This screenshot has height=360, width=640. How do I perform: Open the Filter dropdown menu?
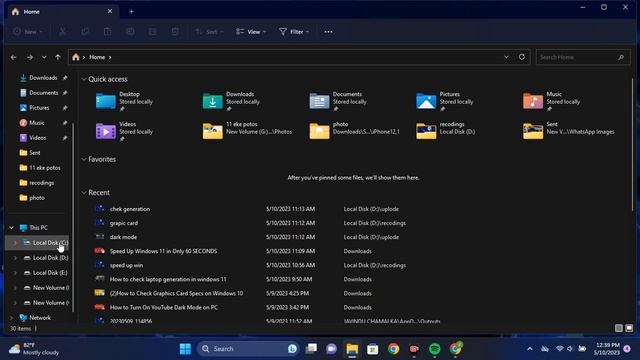point(294,31)
